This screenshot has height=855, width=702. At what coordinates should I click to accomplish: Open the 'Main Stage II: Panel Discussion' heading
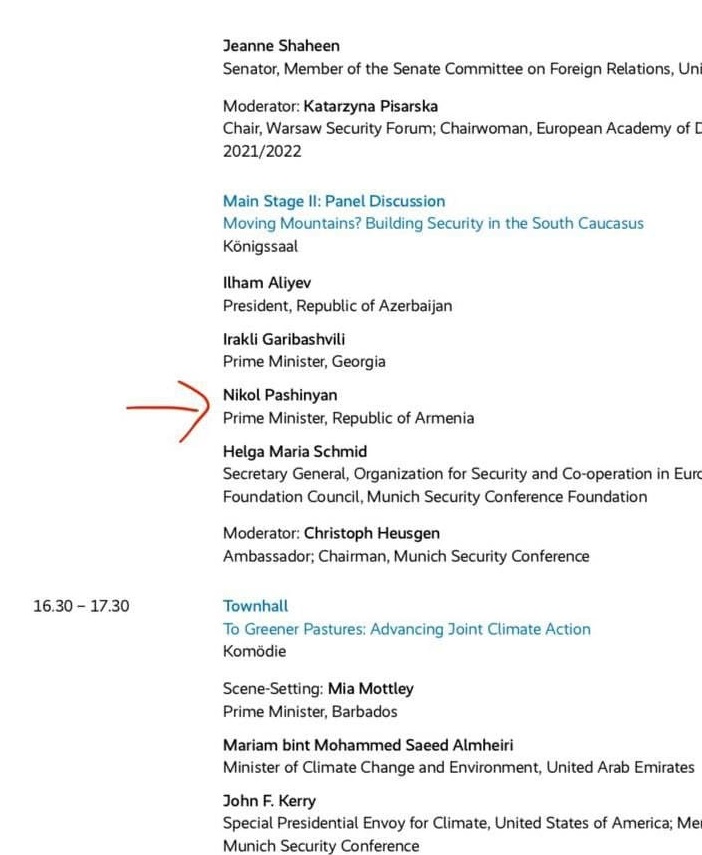click(x=334, y=201)
